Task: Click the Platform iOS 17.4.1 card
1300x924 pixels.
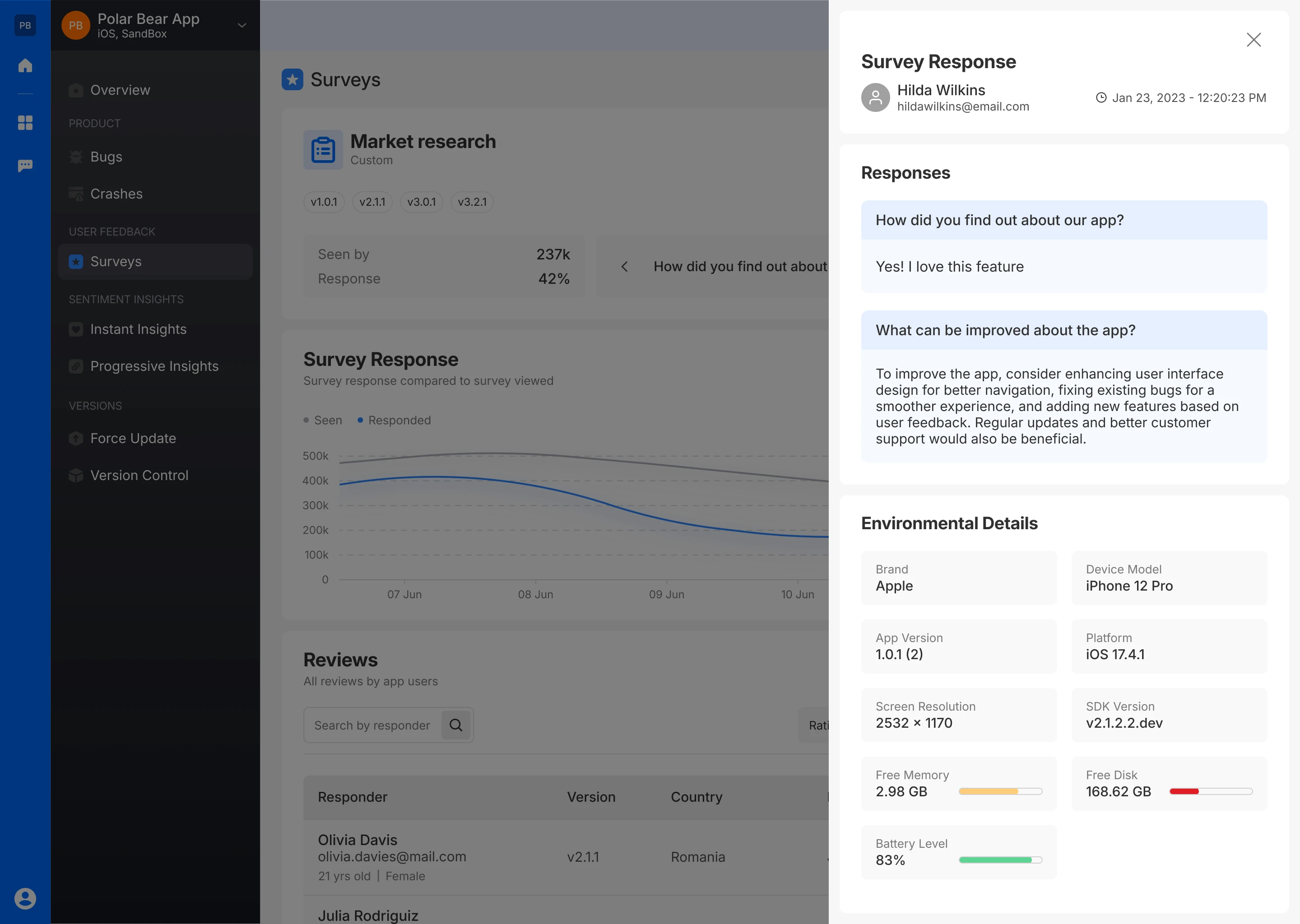Action: [x=1169, y=647]
